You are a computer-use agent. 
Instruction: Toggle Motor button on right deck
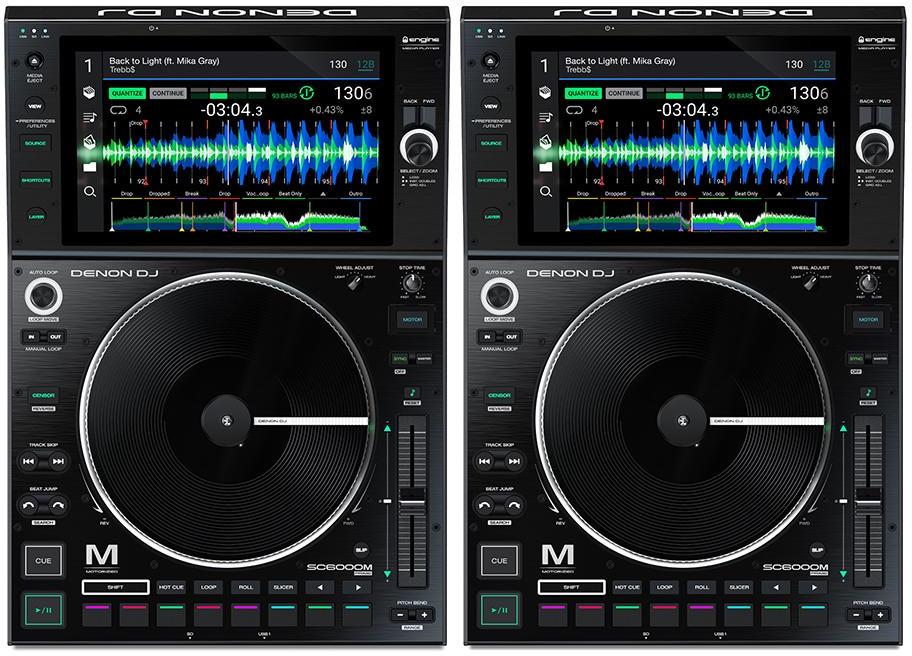(868, 319)
